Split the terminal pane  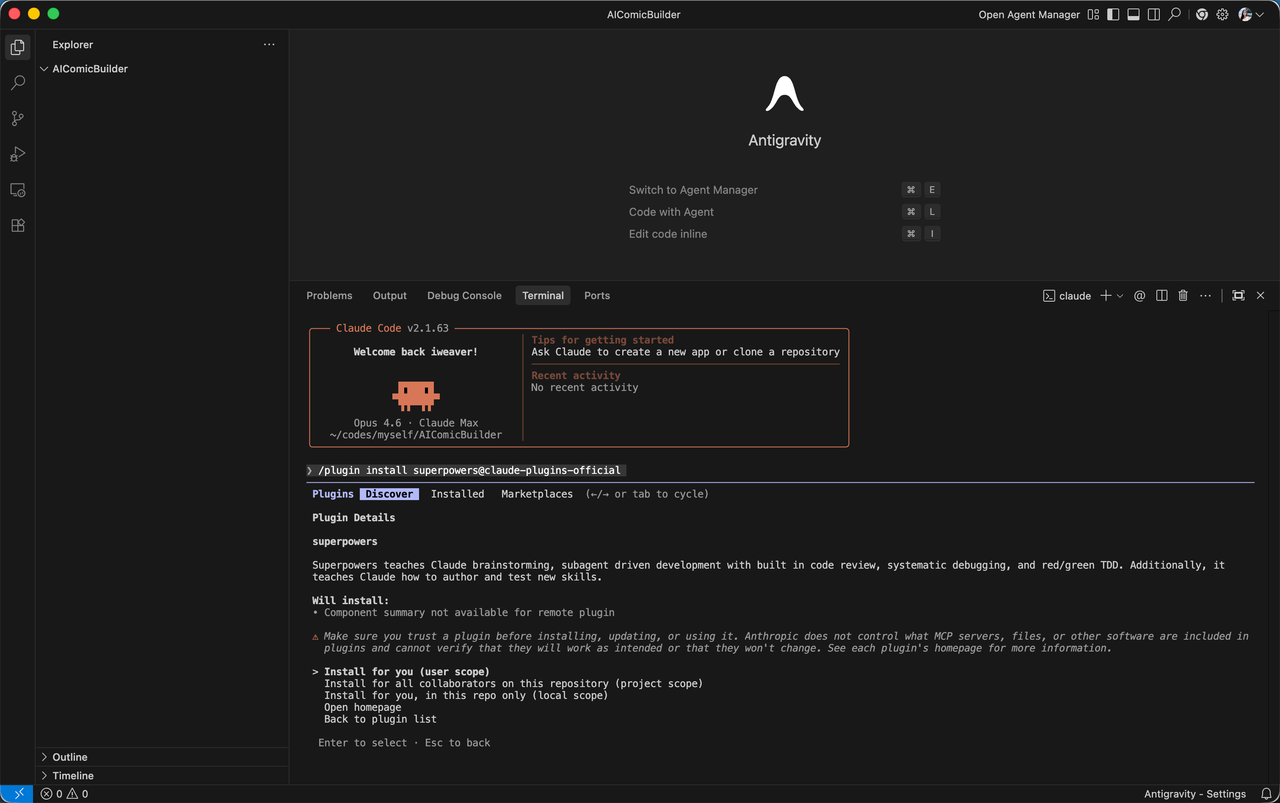[1162, 296]
